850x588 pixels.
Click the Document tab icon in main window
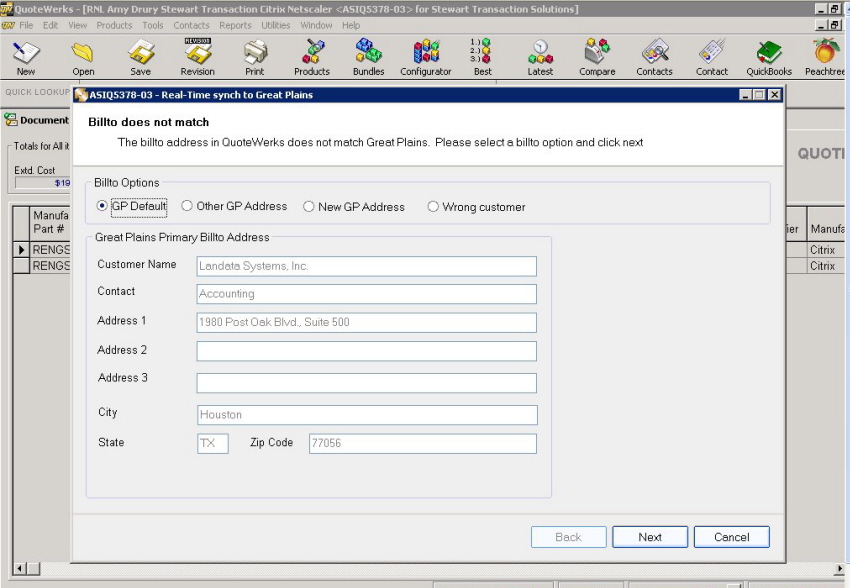[x=10, y=120]
